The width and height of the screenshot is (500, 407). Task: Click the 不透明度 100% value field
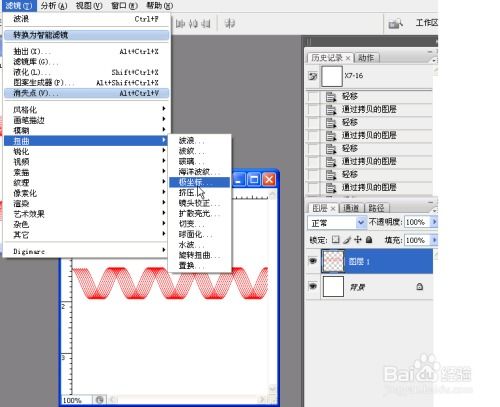pyautogui.click(x=417, y=222)
